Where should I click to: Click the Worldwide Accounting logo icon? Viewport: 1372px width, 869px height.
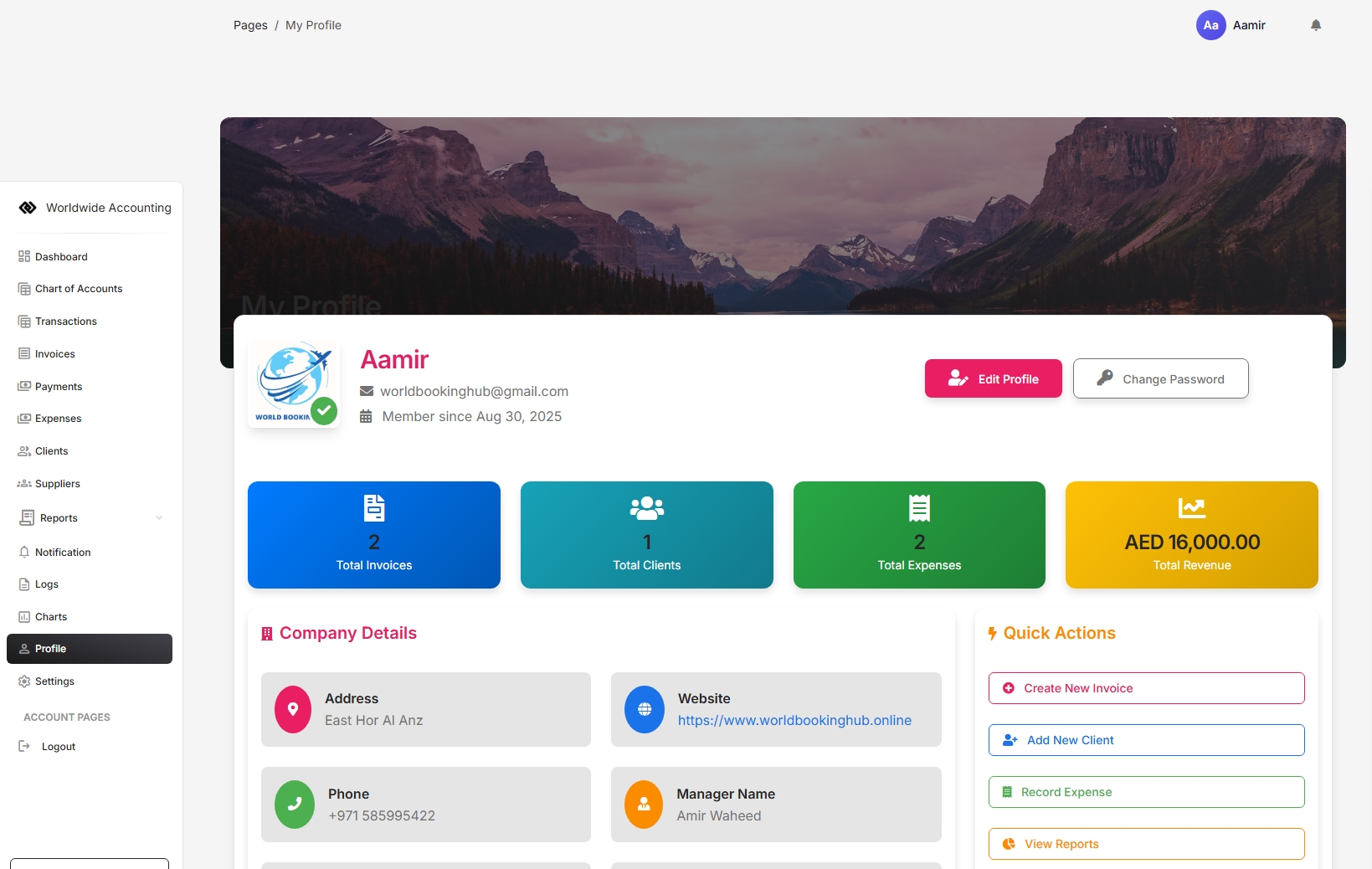click(28, 207)
